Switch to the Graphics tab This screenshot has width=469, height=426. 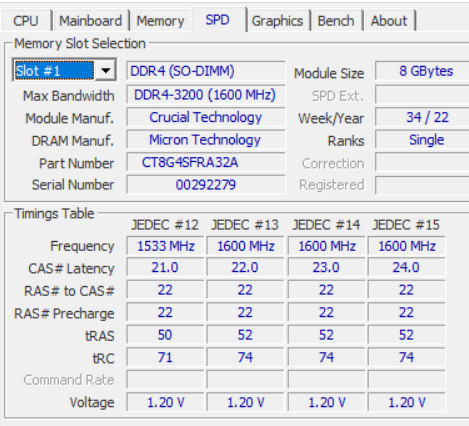[x=278, y=21]
